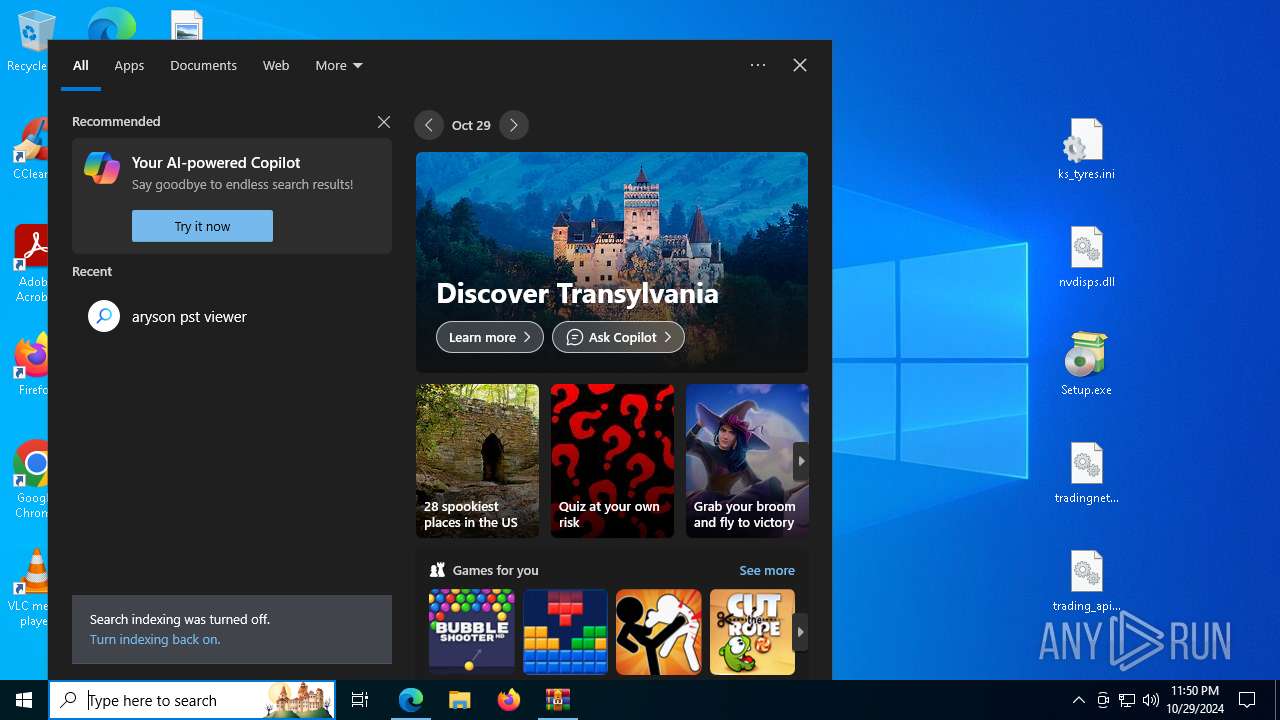
Task: Open the Cut the Rope game
Action: pyautogui.click(x=752, y=632)
